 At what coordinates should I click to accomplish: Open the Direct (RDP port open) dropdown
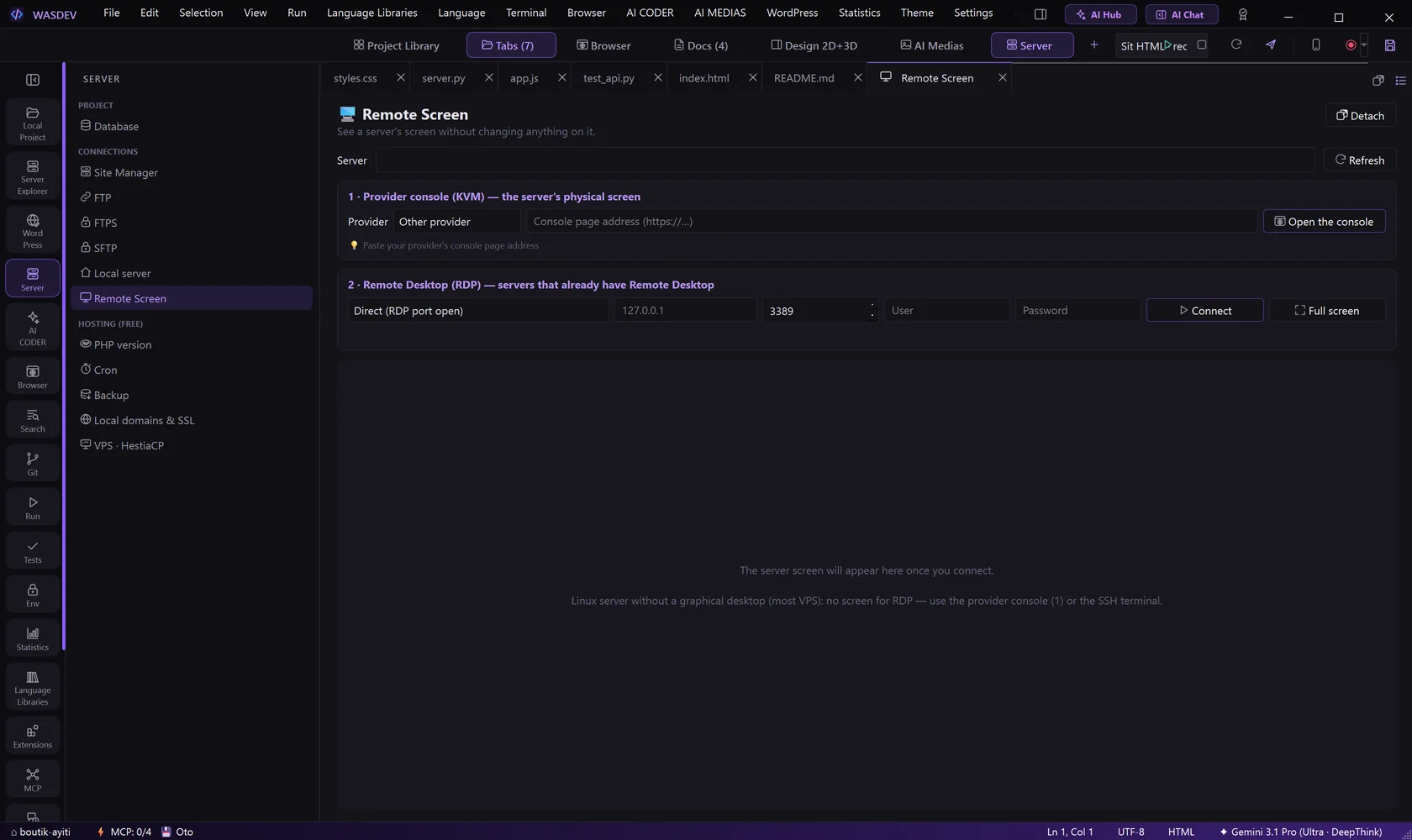point(478,311)
